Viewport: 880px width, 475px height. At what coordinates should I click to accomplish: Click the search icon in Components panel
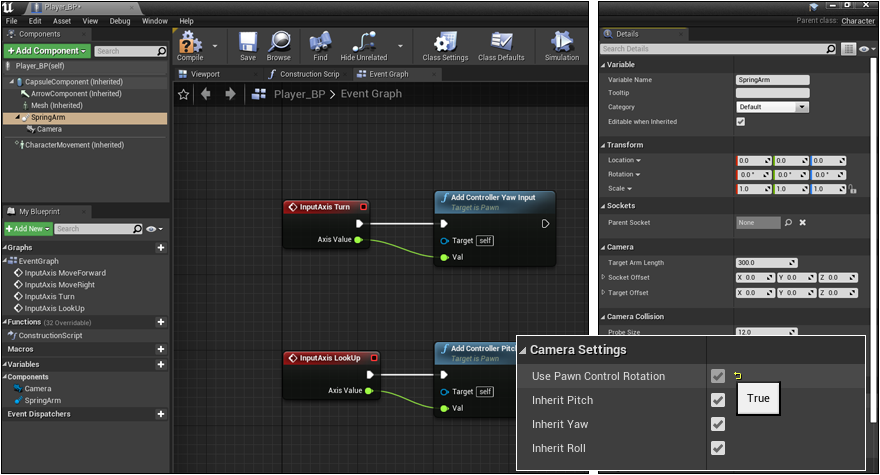tap(162, 51)
